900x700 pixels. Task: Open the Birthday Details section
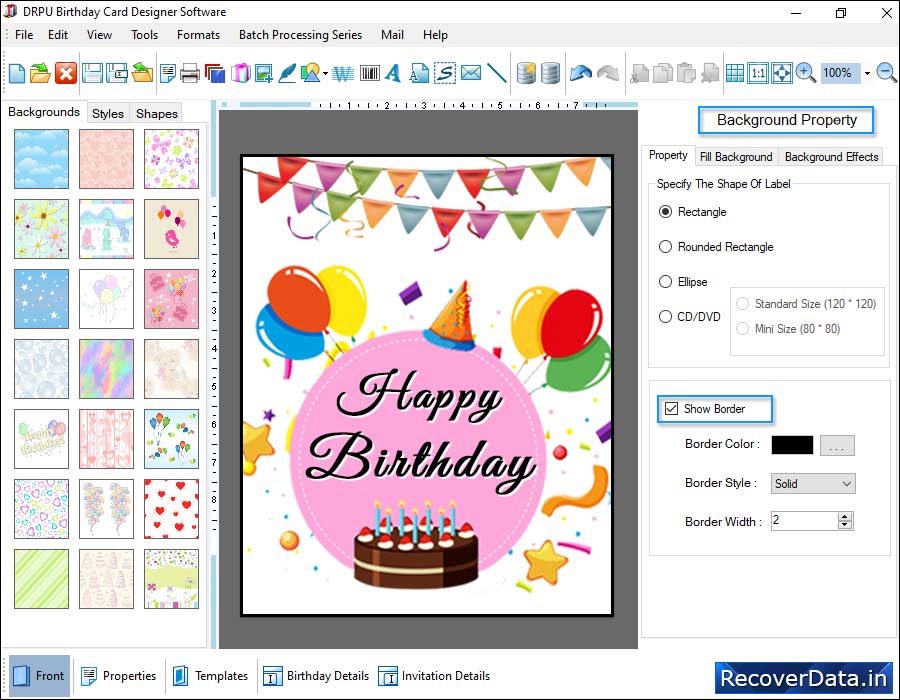(316, 676)
